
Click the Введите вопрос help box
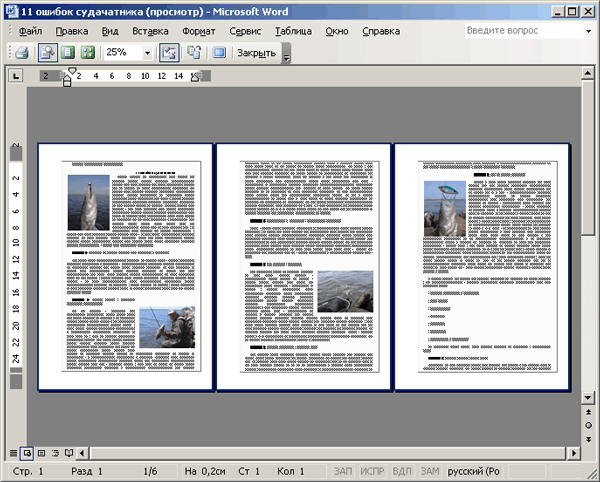coord(524,31)
